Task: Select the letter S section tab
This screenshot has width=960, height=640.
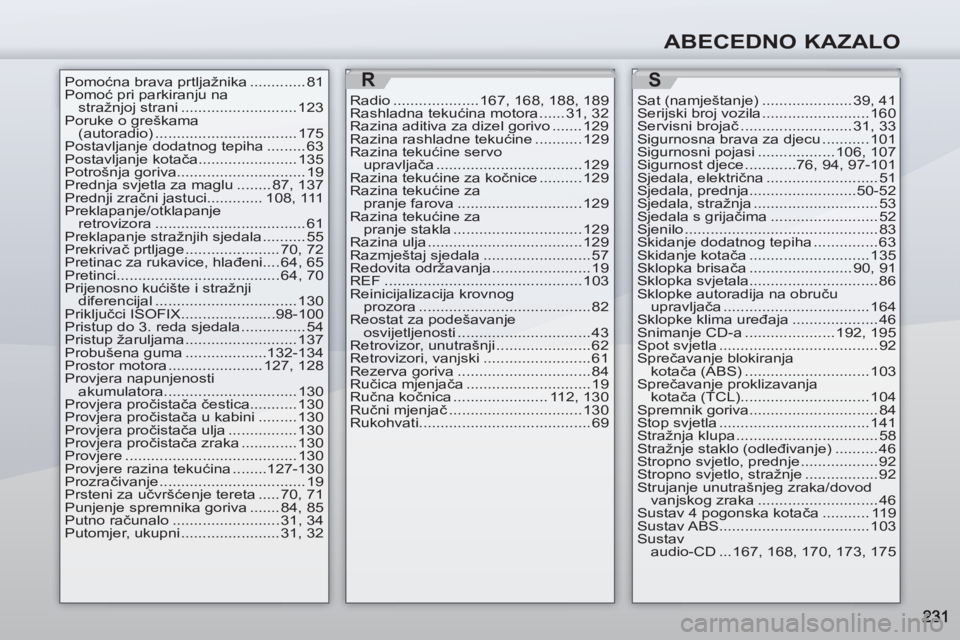Action: [654, 80]
